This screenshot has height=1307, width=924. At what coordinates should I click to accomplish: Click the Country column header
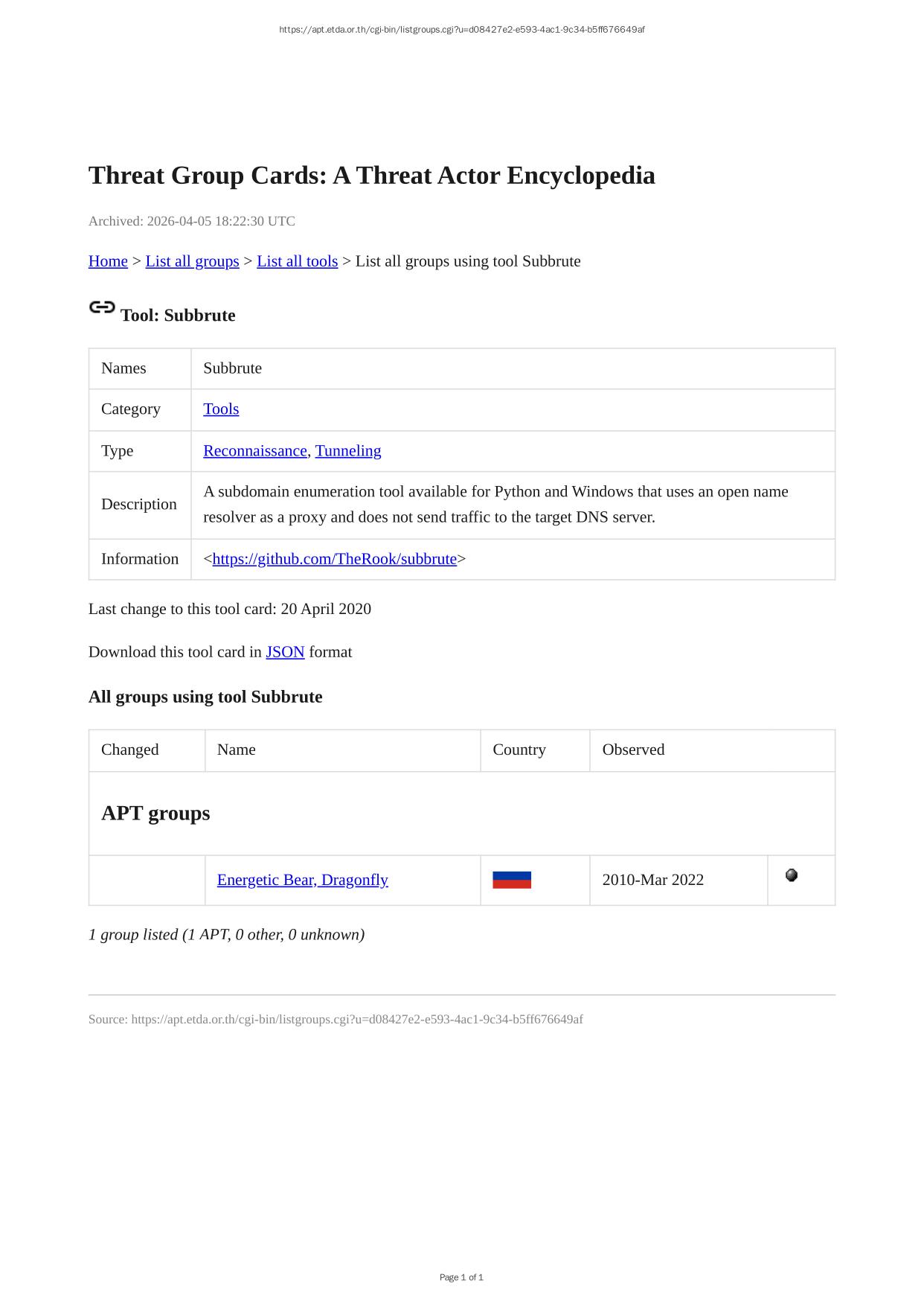point(519,750)
